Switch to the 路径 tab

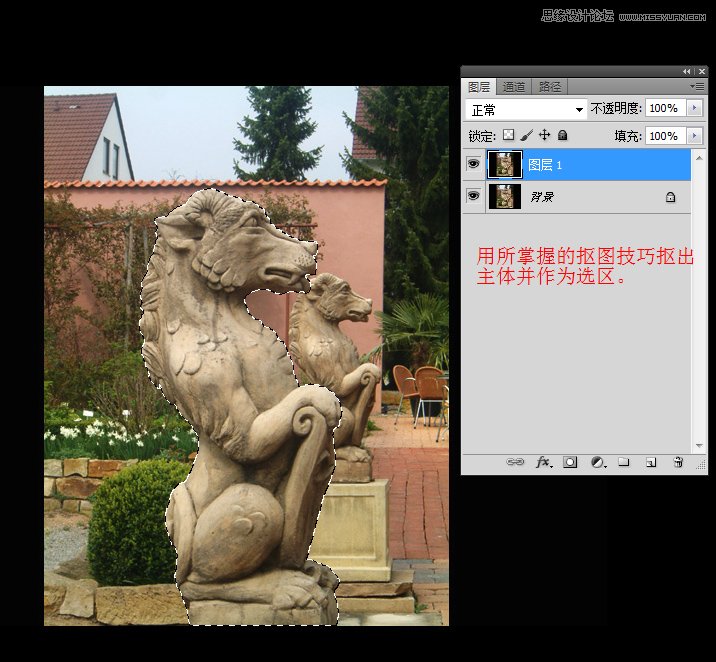pos(549,87)
